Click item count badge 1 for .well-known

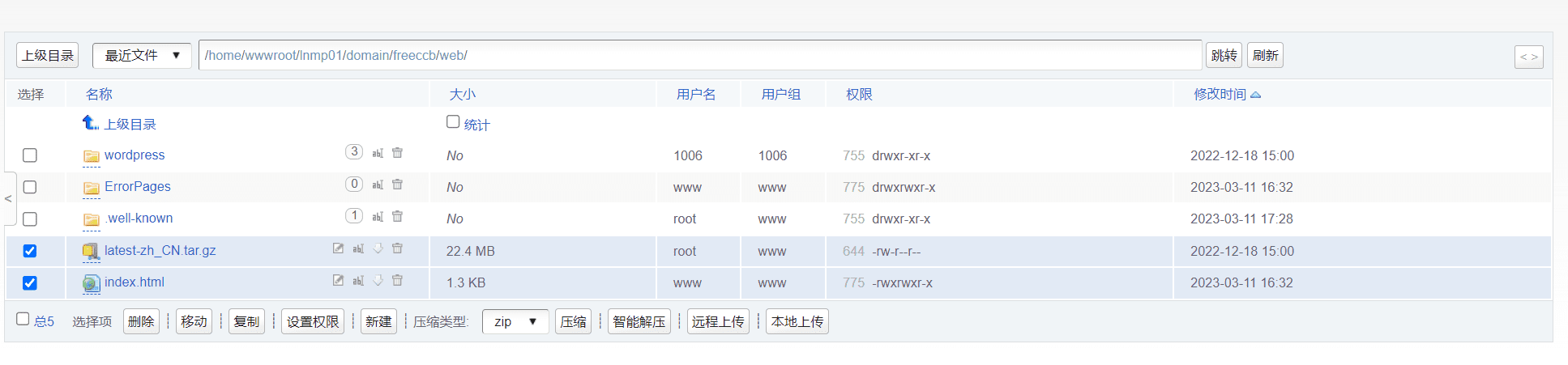pos(354,215)
